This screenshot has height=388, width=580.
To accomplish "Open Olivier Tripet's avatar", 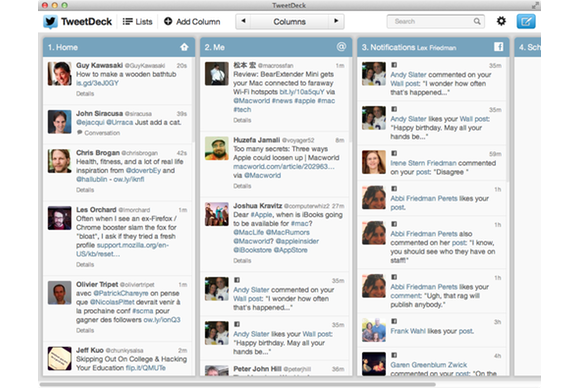I will (x=60, y=293).
